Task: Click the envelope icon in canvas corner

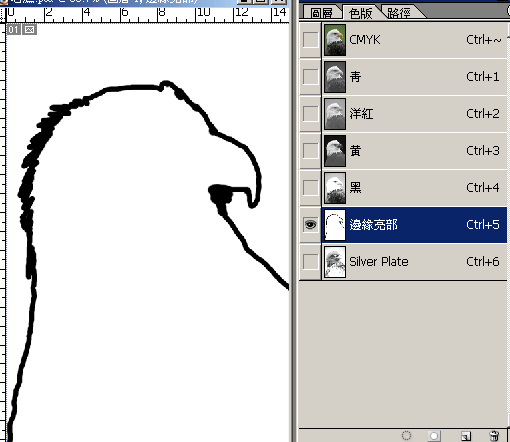Action: click(29, 30)
